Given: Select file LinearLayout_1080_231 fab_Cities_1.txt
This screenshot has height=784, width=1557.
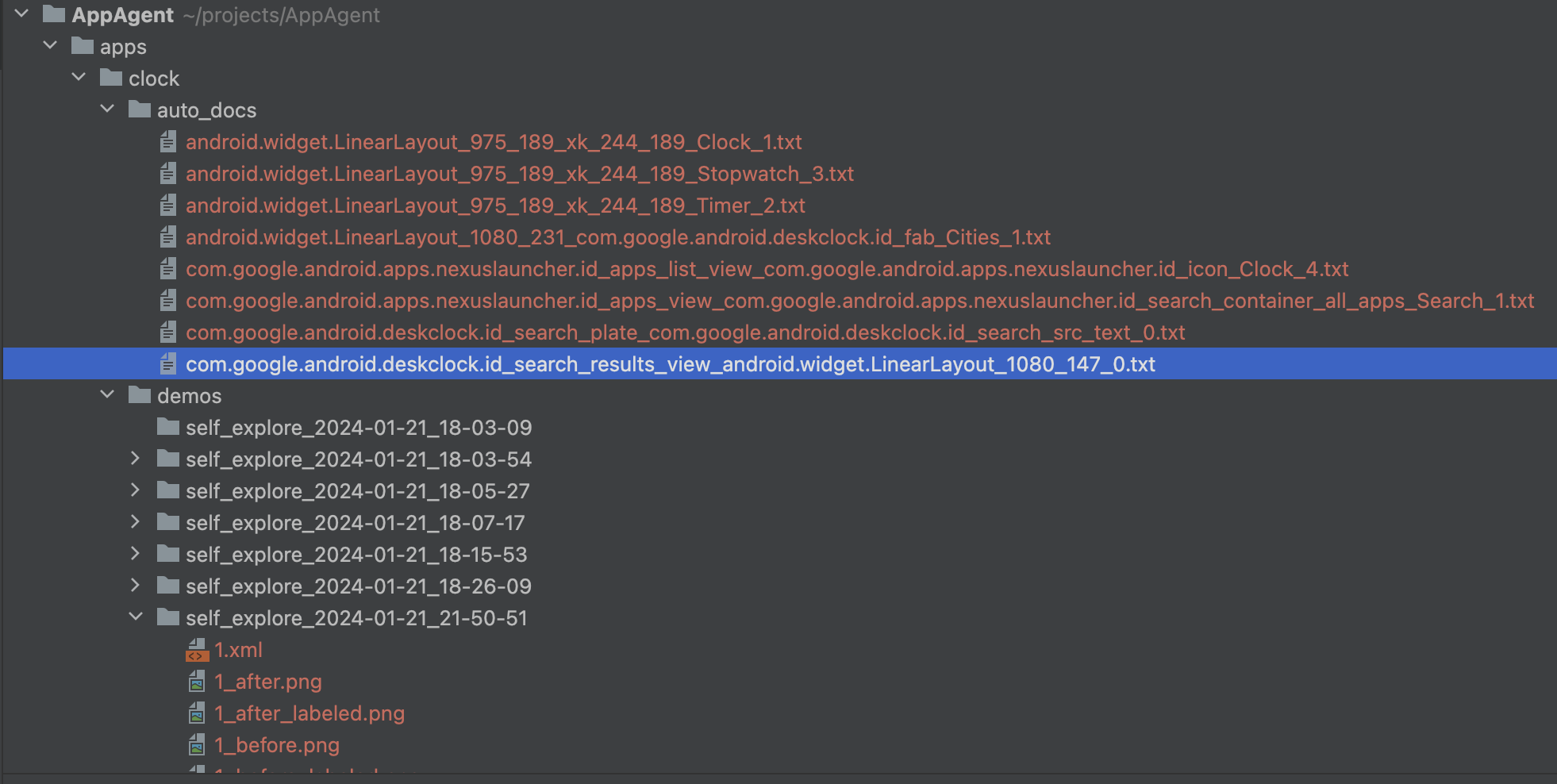Looking at the screenshot, I should [618, 237].
